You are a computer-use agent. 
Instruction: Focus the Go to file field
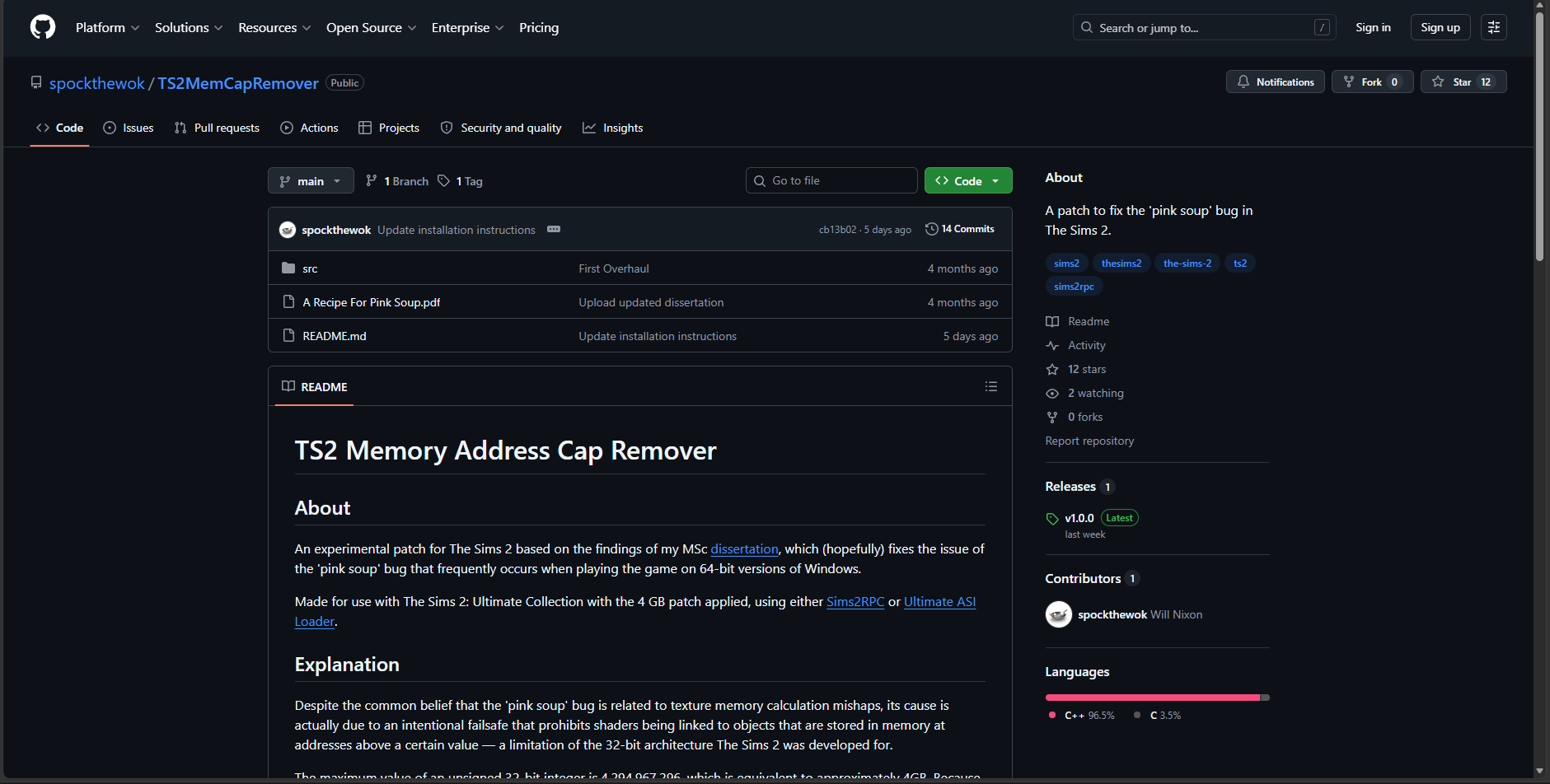click(831, 180)
